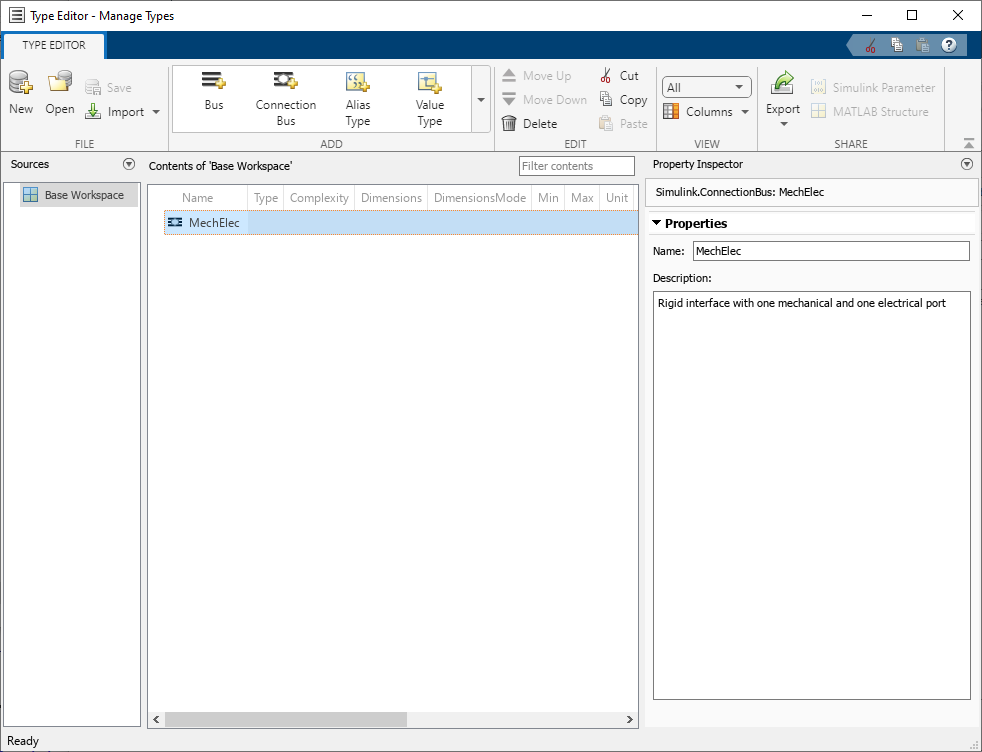Open the Columns dropdown

click(706, 113)
